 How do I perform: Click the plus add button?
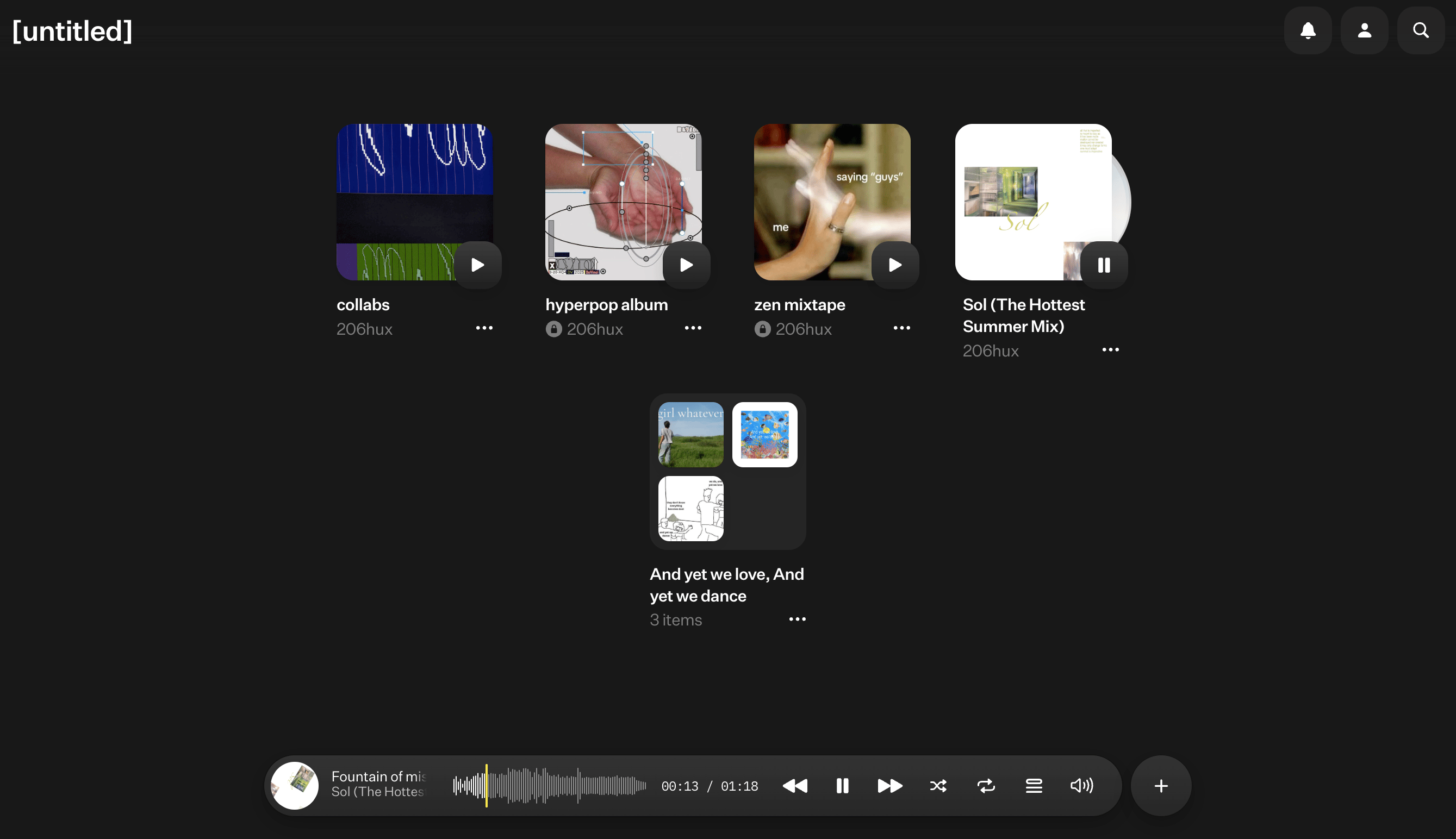[1161, 785]
